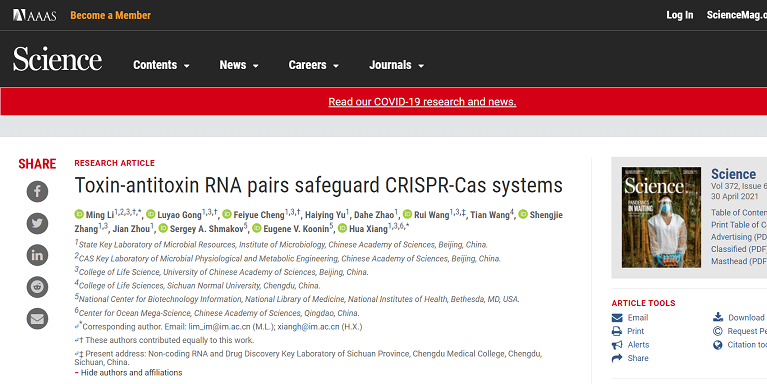Open Eugene V. Koonin's ORCID icon
This screenshot has height=384, width=767.
[257, 228]
